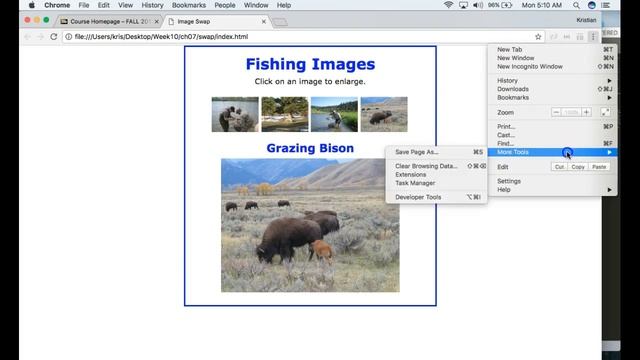Open the People menu
The image size is (640, 360).
pyautogui.click(x=225, y=5)
